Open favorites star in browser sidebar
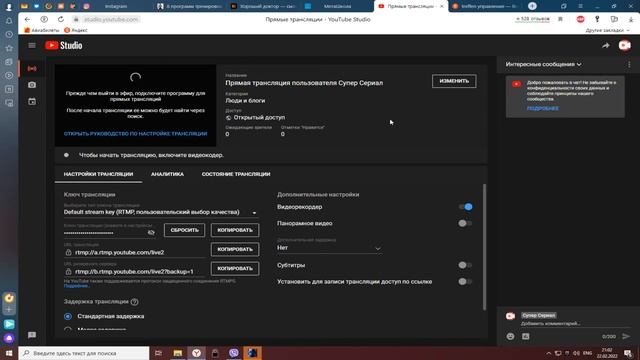640x360 pixels. 9,48
